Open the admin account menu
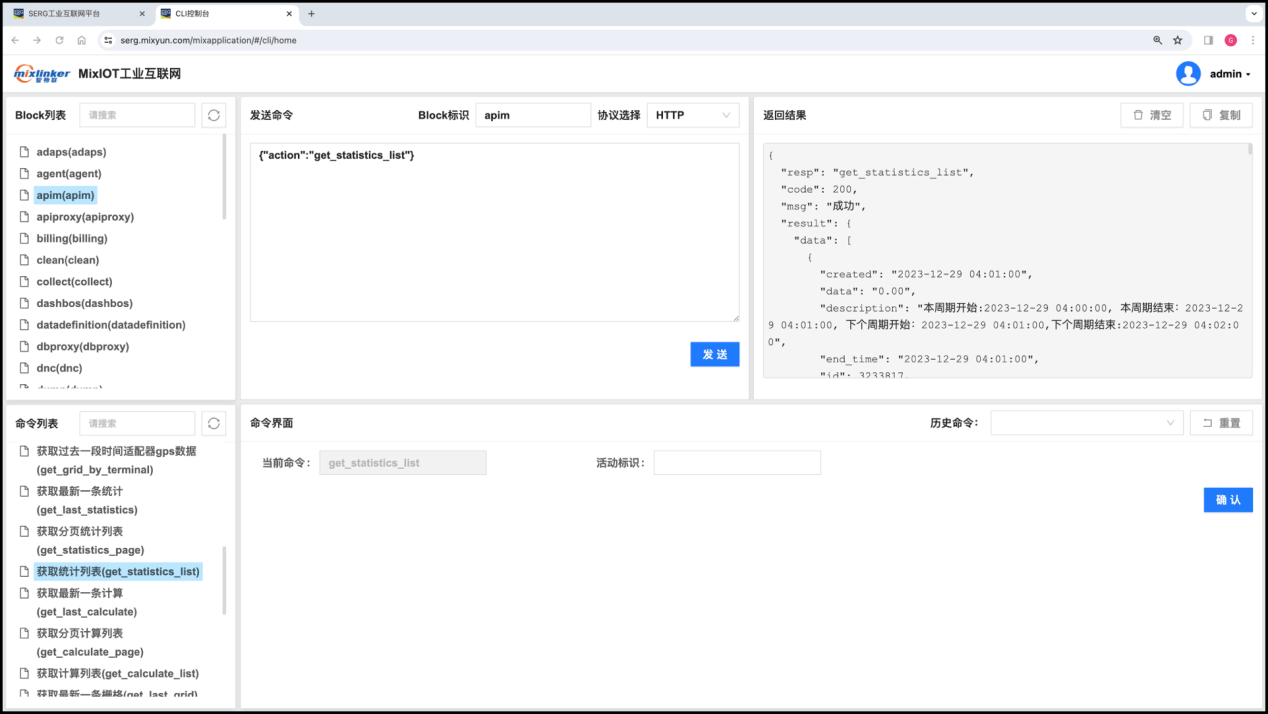 click(x=1229, y=74)
